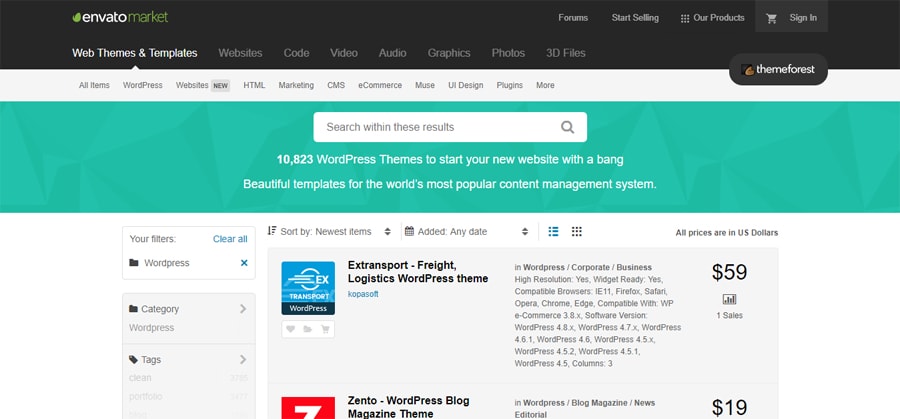Click Marketing in subnavigation
The height and width of the screenshot is (419, 900).
tap(296, 85)
